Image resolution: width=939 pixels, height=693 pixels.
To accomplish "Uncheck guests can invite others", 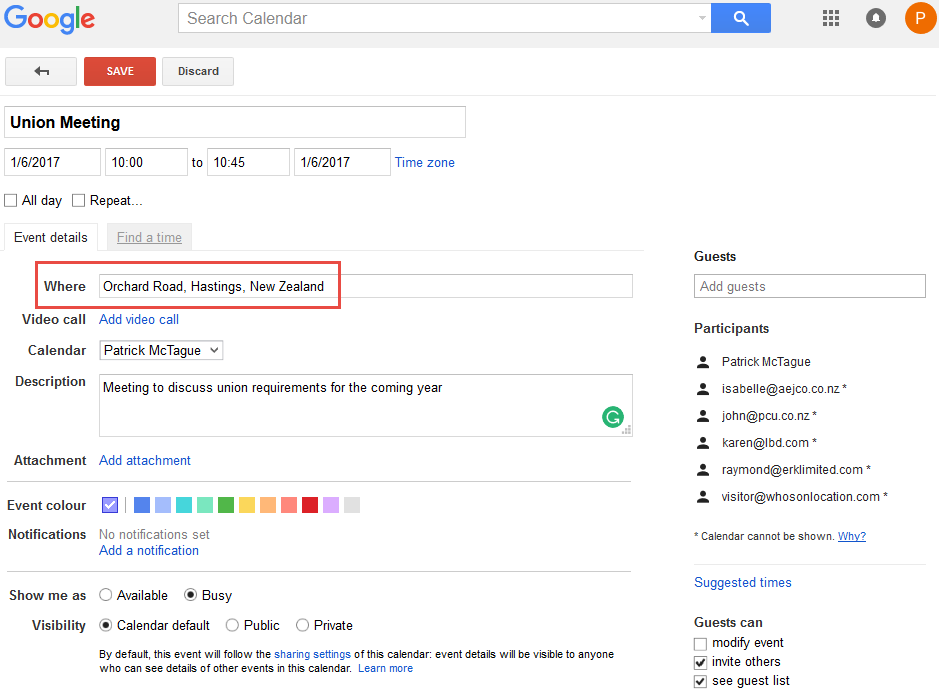I will [700, 662].
